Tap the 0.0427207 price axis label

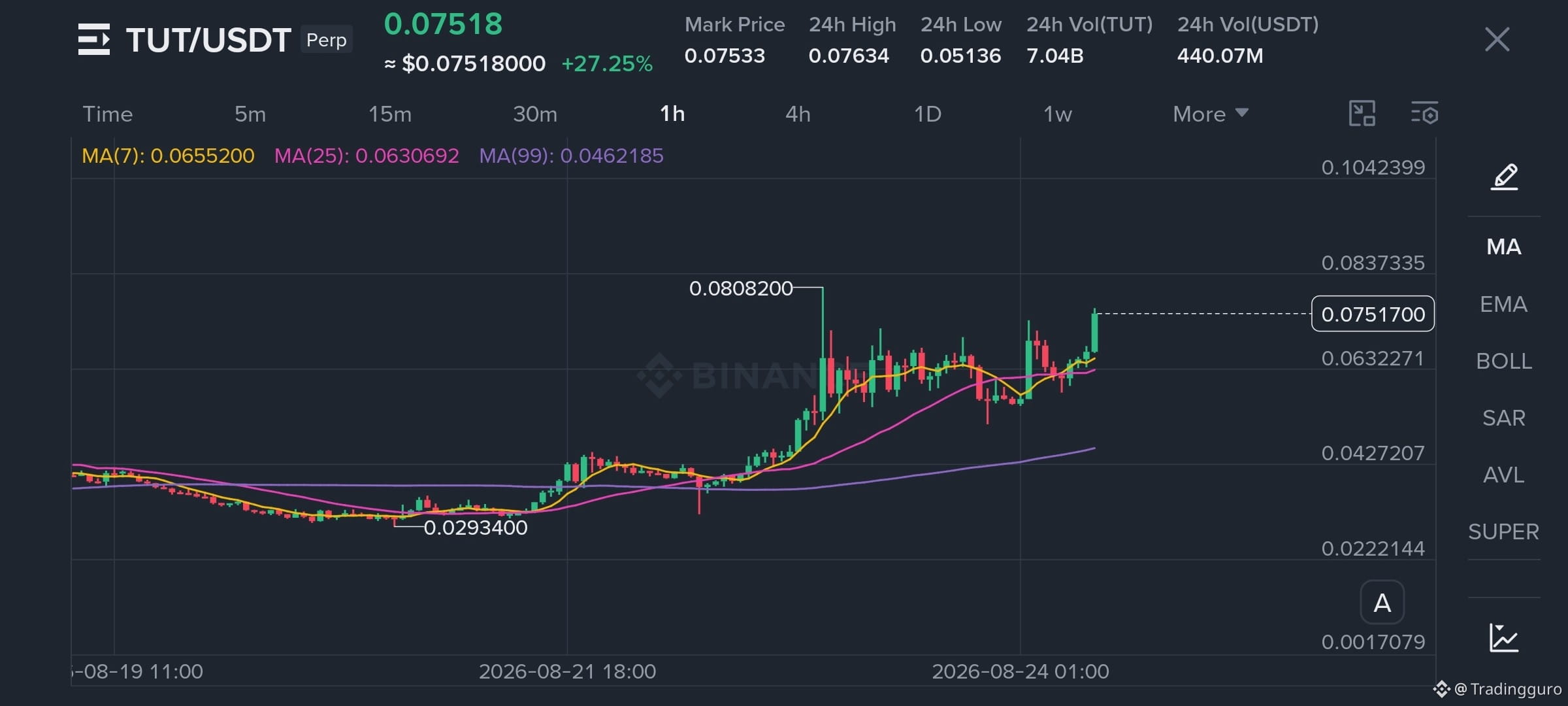tap(1373, 453)
